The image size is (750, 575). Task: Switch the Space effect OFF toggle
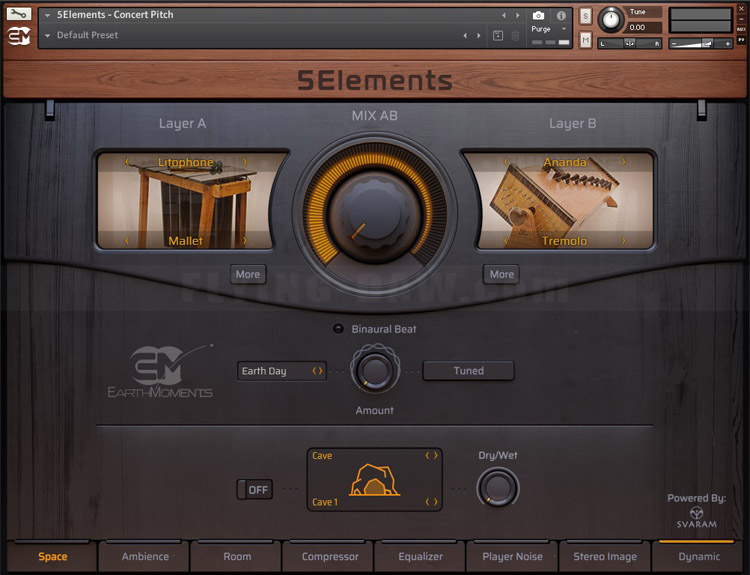click(255, 489)
